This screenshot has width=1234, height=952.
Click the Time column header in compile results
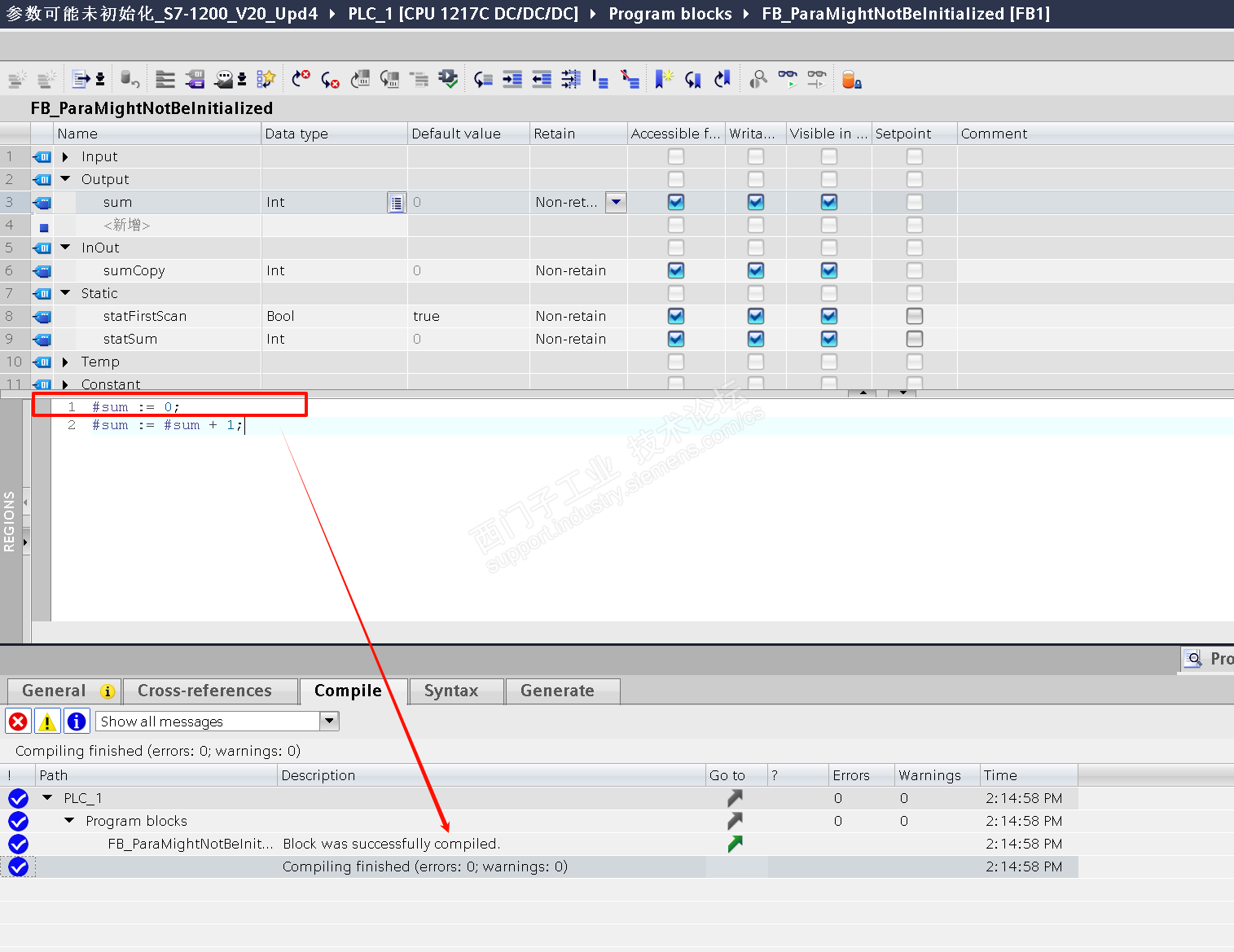pos(1029,775)
